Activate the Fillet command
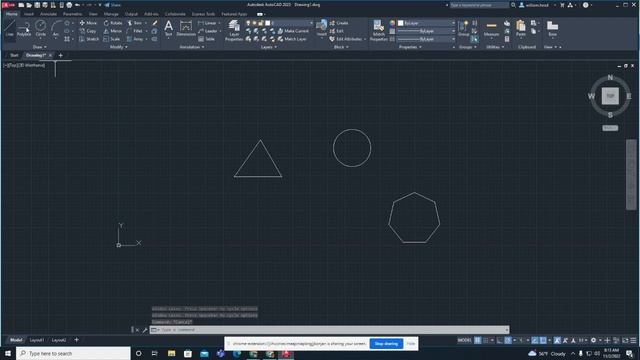640x360 pixels. pos(135,31)
